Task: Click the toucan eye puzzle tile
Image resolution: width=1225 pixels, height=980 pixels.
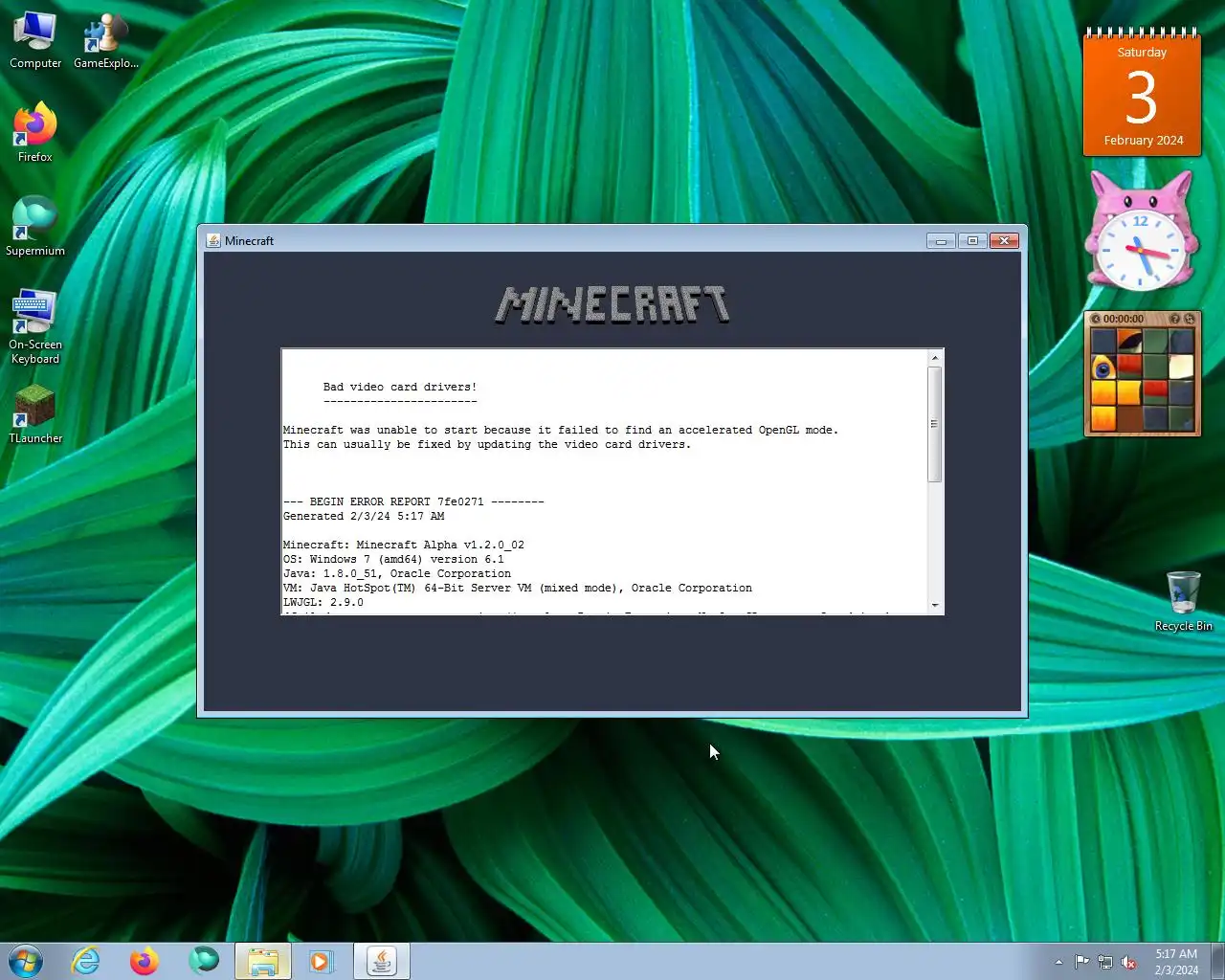Action: tap(1103, 367)
